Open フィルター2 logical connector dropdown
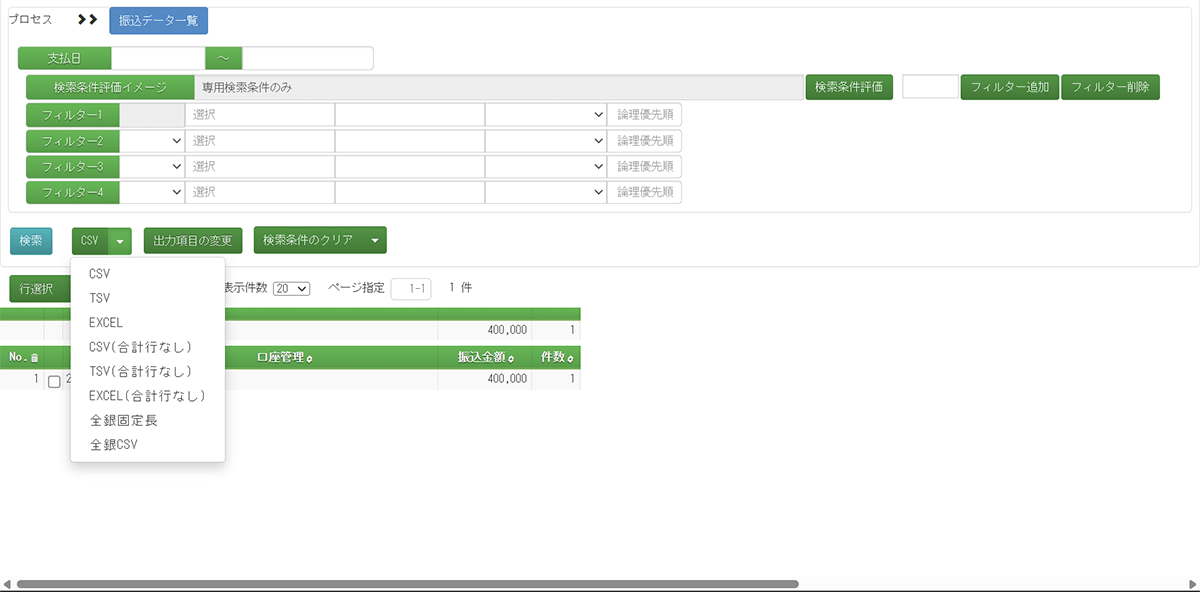Image resolution: width=1200 pixels, height=592 pixels. coord(152,141)
